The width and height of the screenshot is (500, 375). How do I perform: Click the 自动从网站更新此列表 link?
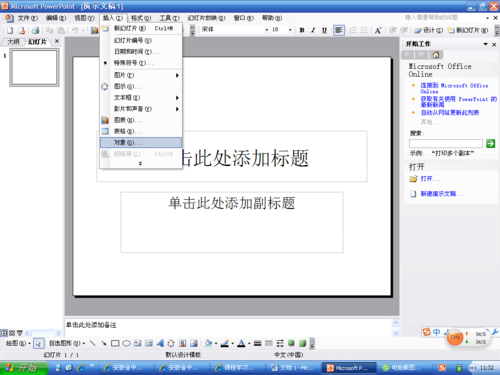tap(450, 113)
